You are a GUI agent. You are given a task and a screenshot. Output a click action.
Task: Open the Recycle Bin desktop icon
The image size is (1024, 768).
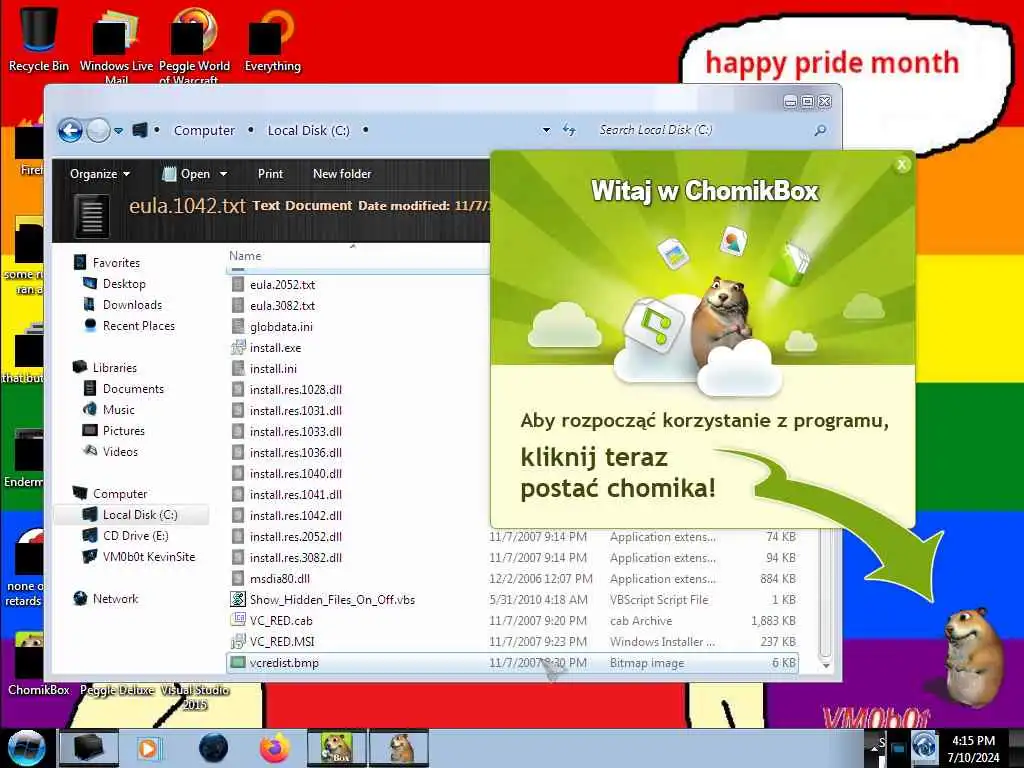pyautogui.click(x=38, y=38)
